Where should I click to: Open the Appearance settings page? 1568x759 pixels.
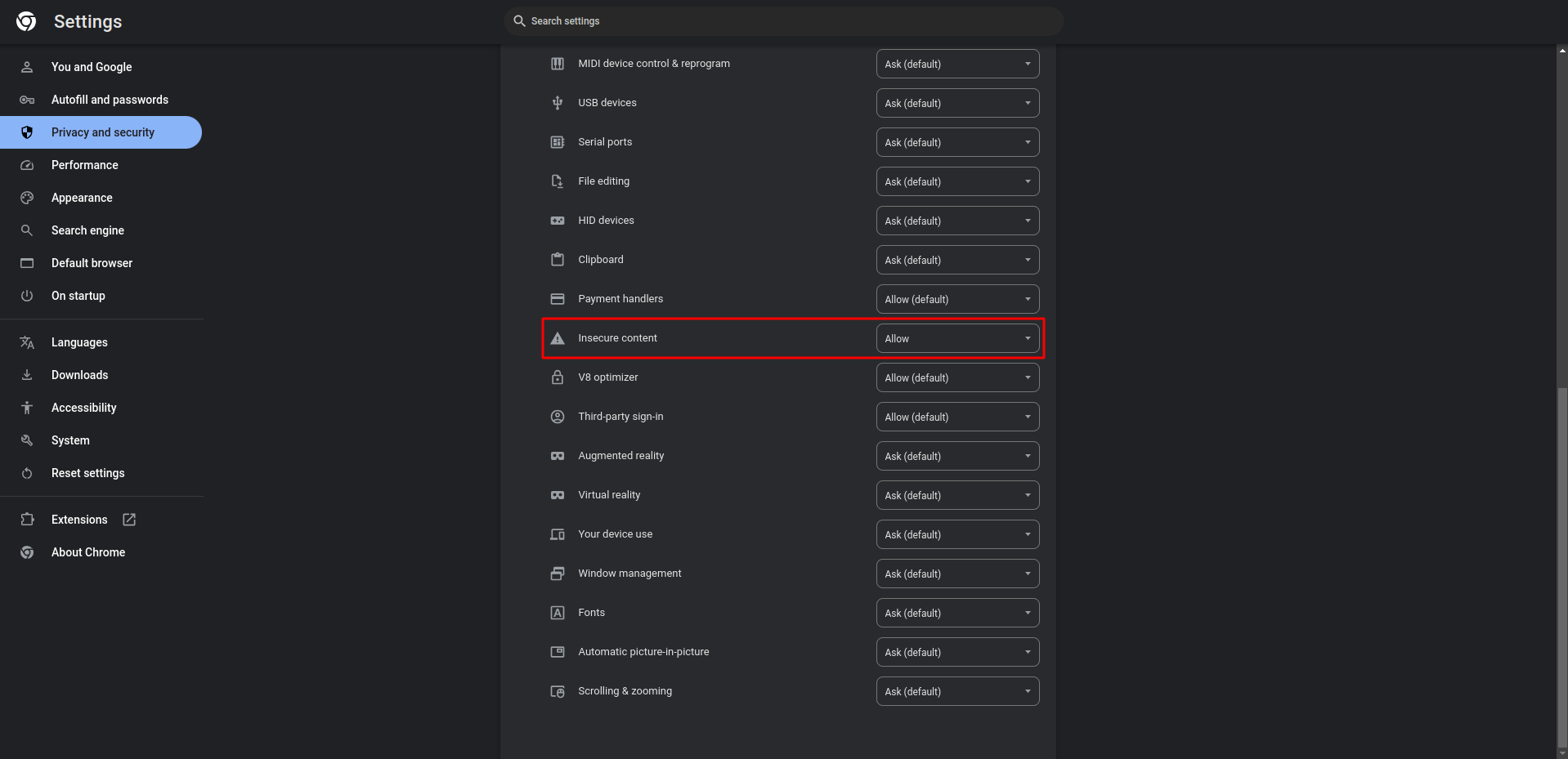(82, 198)
